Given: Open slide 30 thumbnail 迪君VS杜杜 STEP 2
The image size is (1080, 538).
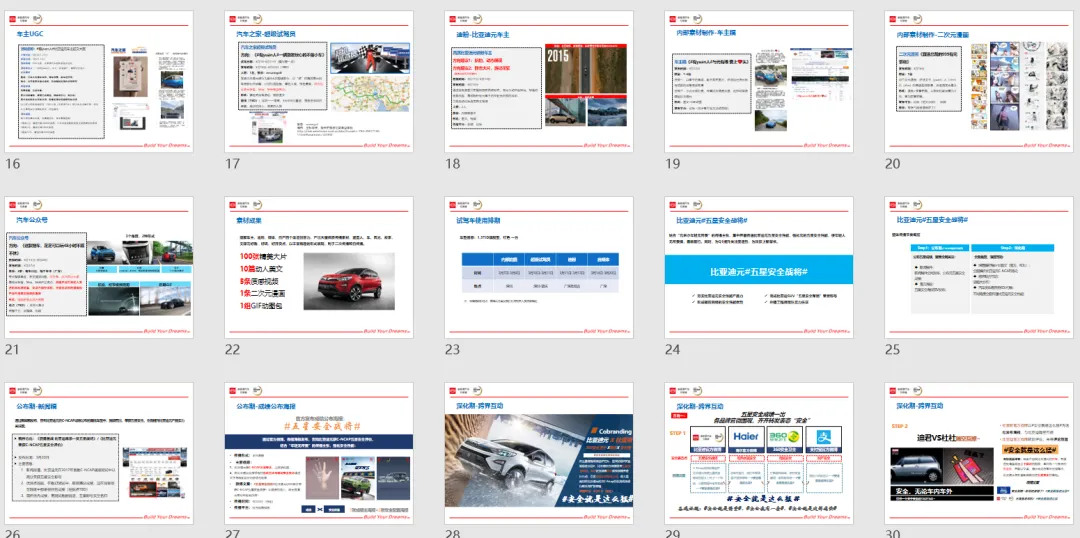Looking at the screenshot, I should [979, 453].
